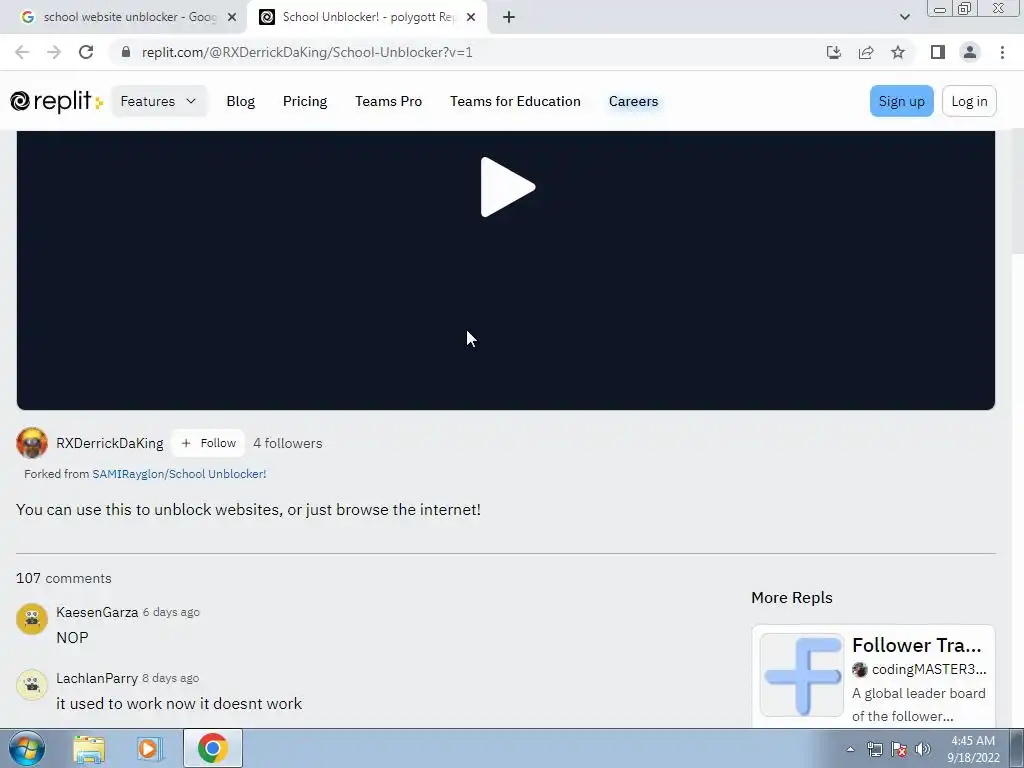Click the address bar URL
1024x768 pixels.
[307, 52]
